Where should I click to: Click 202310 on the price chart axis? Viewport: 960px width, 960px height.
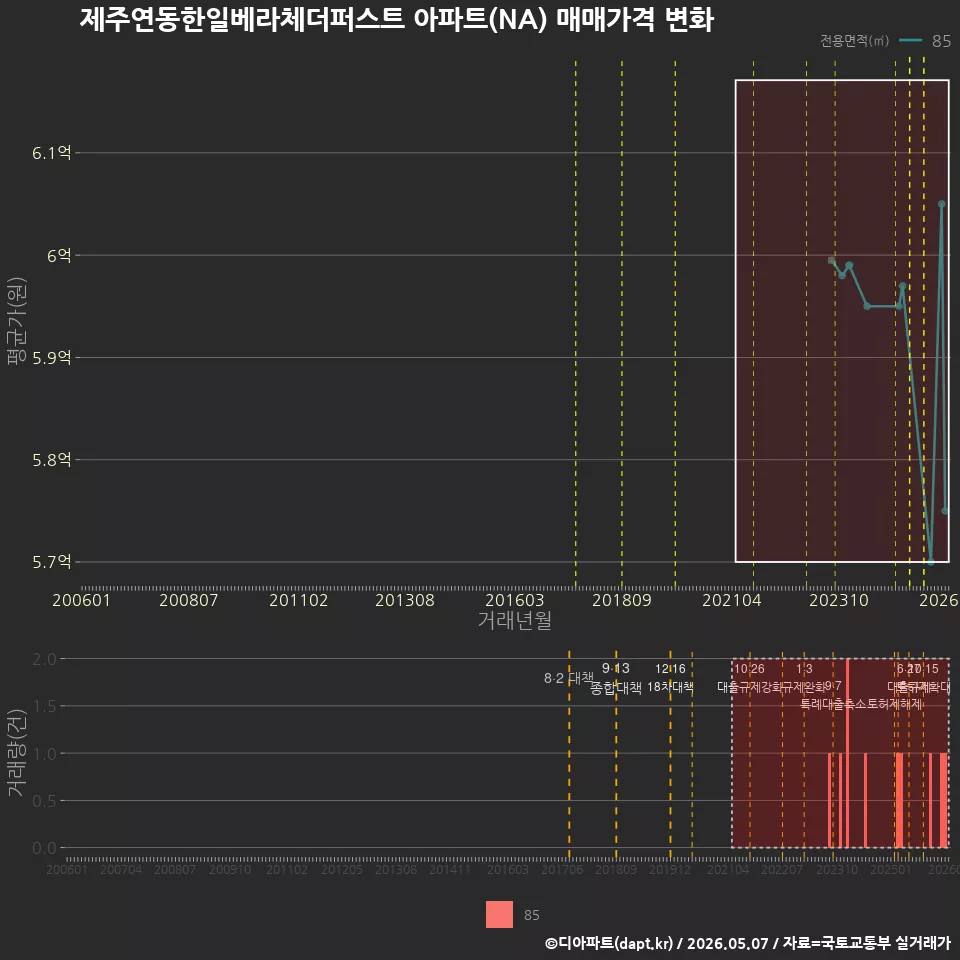(x=839, y=600)
